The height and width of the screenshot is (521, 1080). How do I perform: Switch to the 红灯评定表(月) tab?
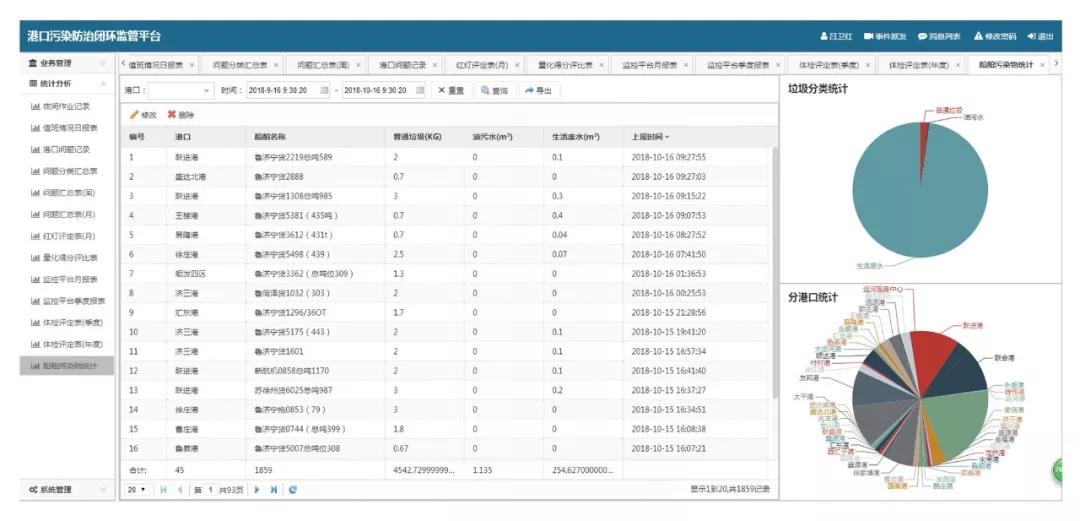point(481,65)
